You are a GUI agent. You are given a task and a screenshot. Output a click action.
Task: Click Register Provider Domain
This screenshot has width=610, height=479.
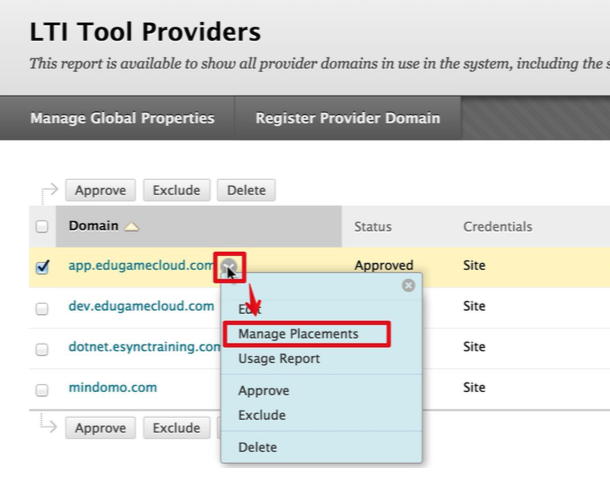pos(347,118)
